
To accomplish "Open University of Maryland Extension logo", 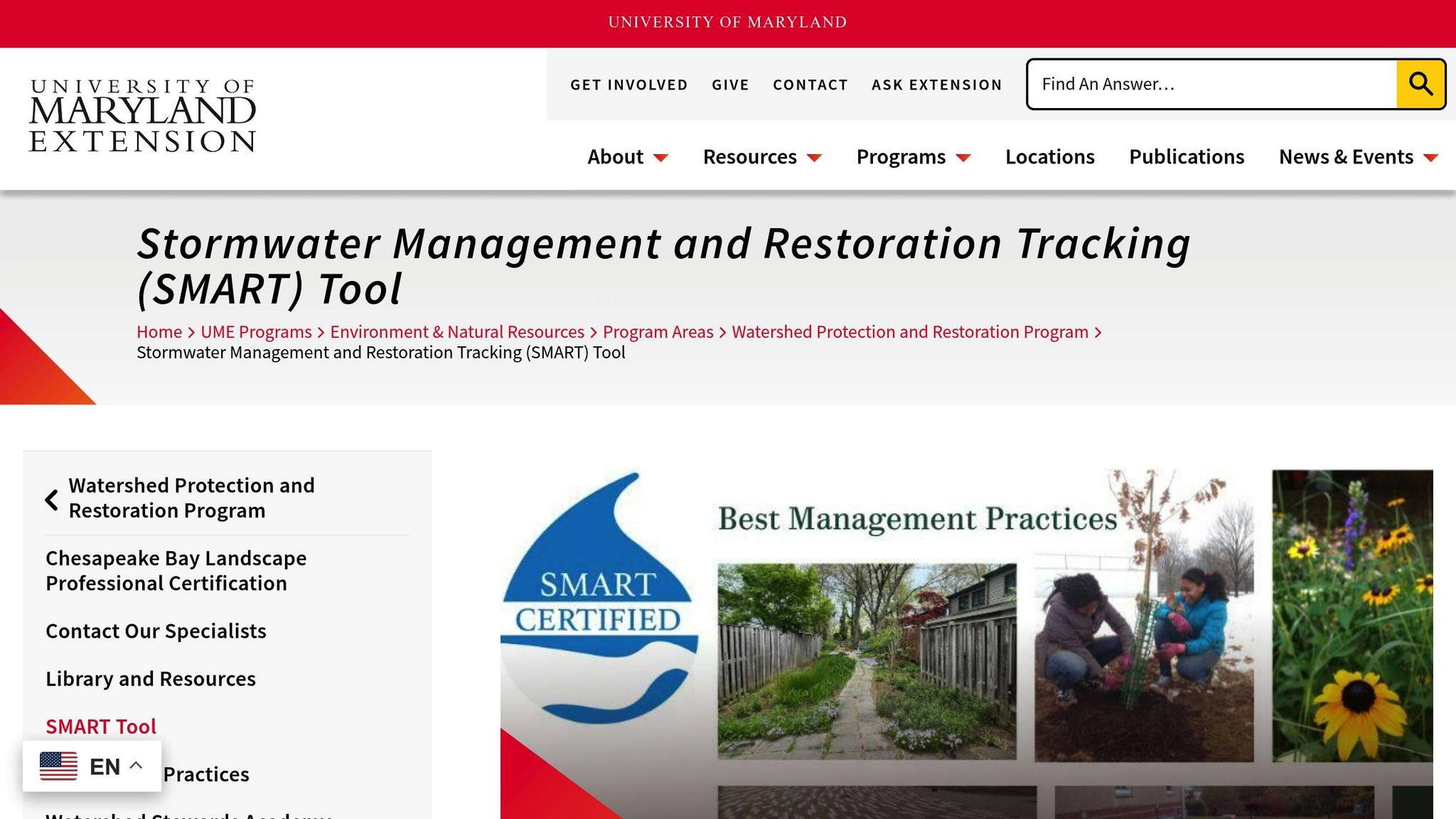I will pyautogui.click(x=142, y=116).
